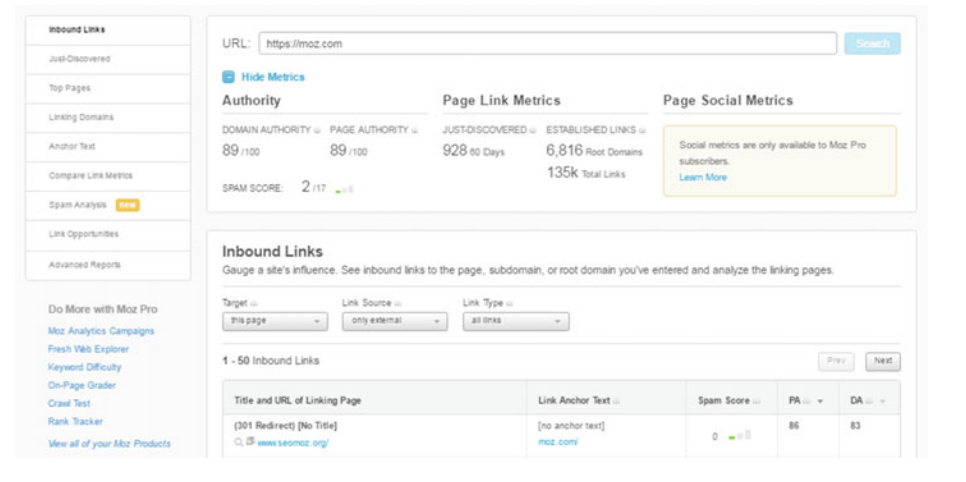Screen dimensions: 966x482
Task: Click the Domain Authority info icon
Action: [x=317, y=131]
